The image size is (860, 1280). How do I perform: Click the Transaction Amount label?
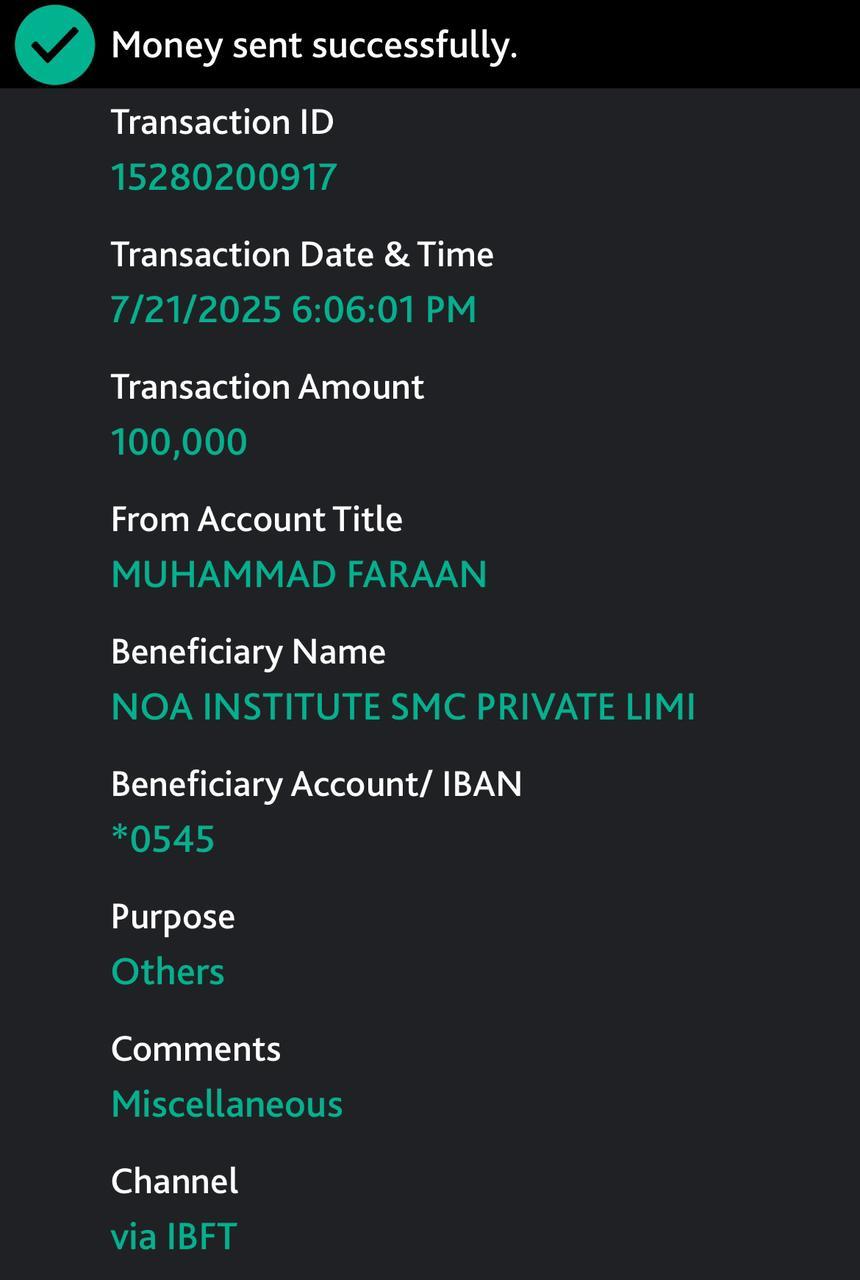[267, 387]
